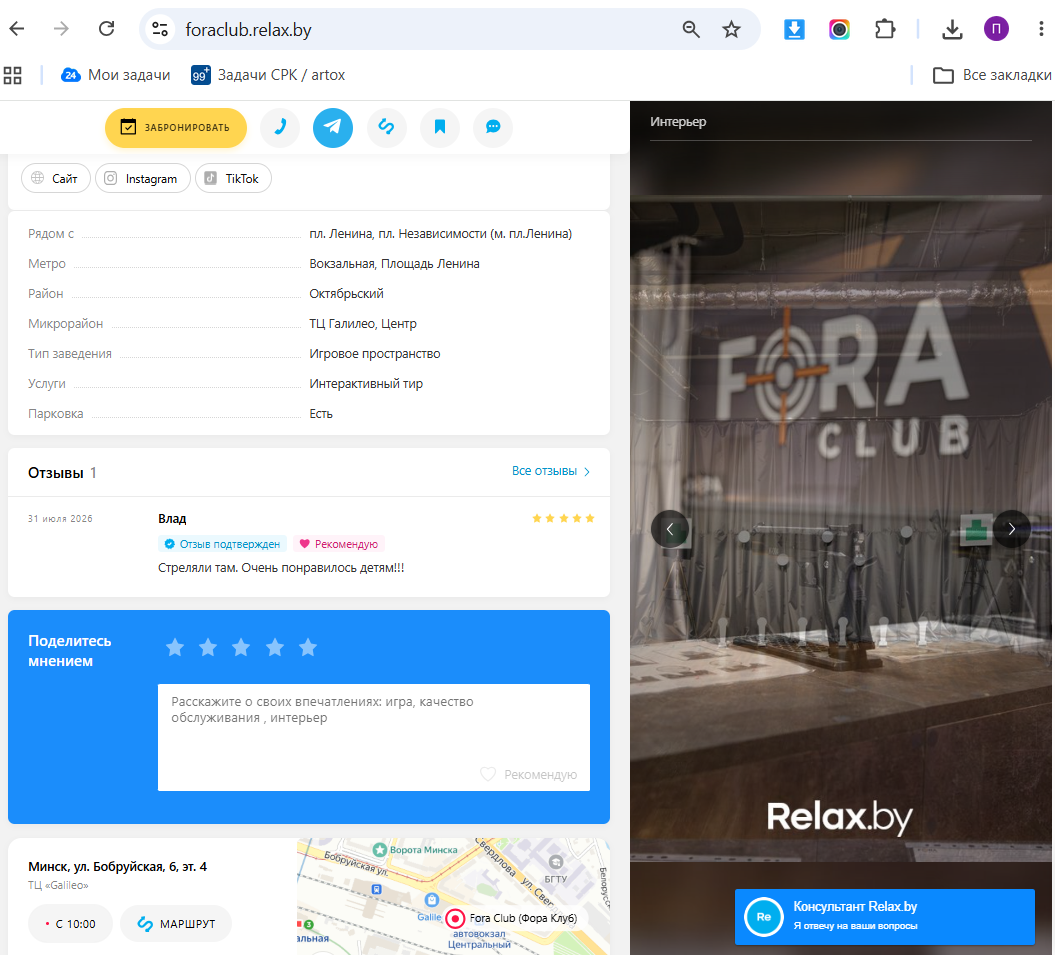The width and height of the screenshot is (1055, 955).
Task: Open the Chrome three-dot menu
Action: click(x=1041, y=29)
